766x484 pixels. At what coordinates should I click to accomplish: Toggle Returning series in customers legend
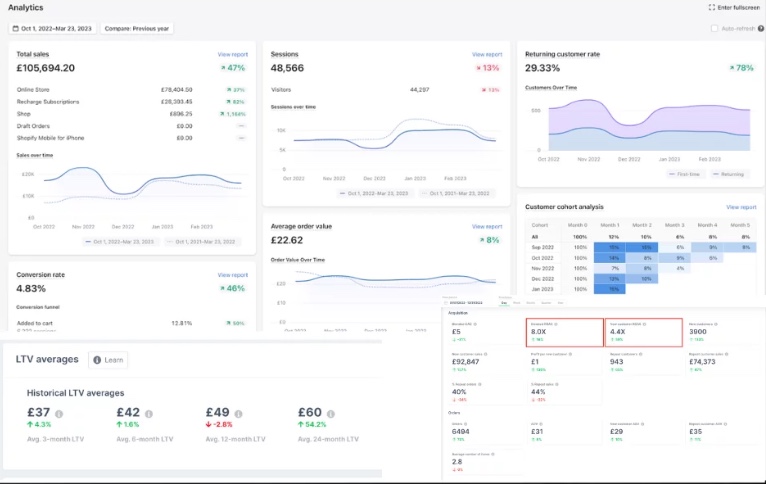730,174
